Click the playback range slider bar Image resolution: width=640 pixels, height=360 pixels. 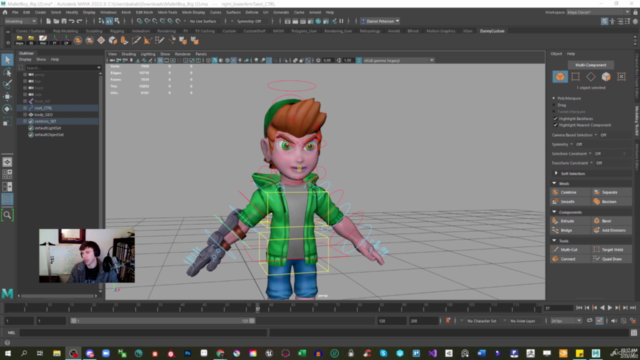pos(162,321)
